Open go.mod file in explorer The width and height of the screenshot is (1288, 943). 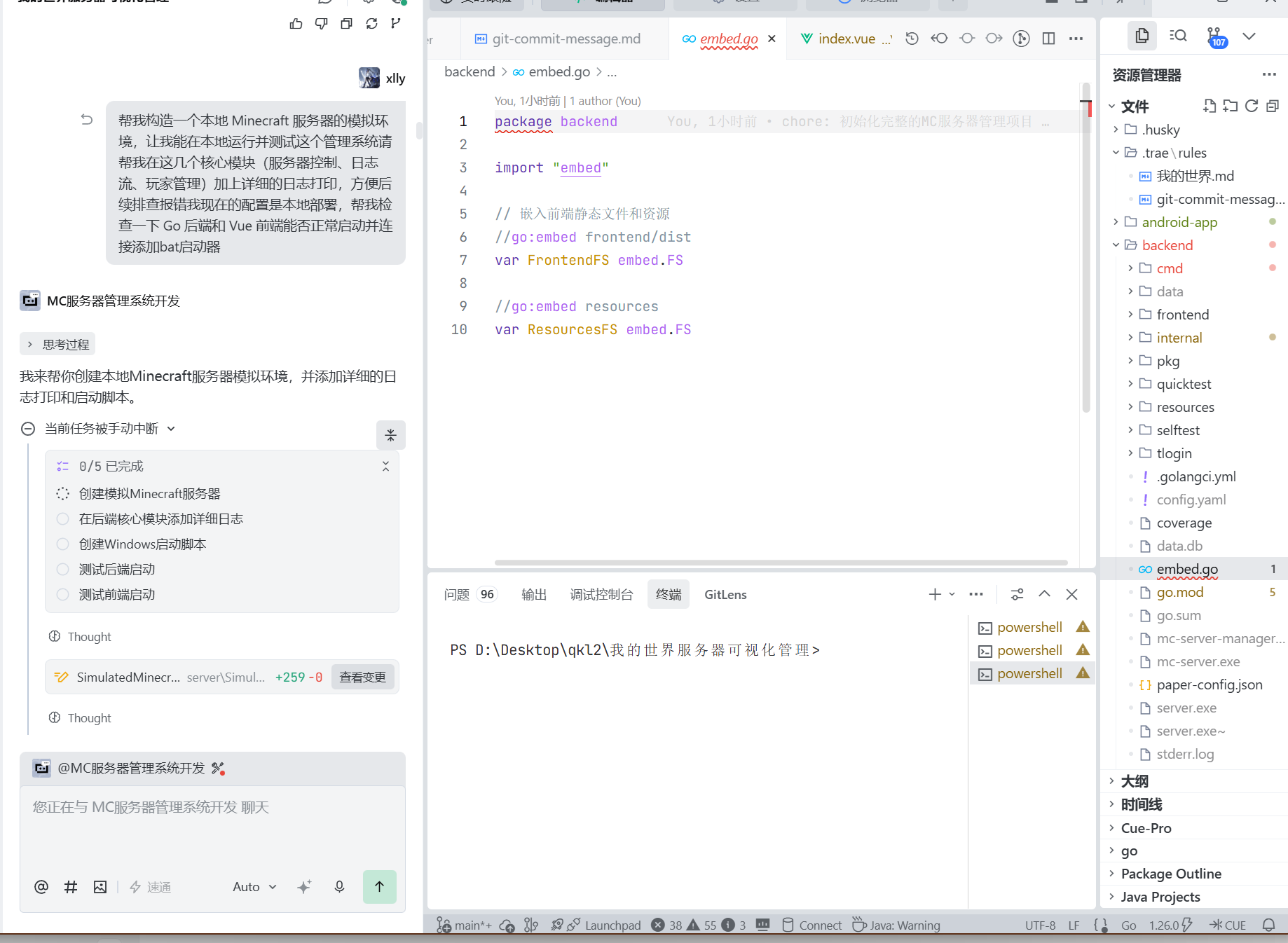click(1180, 592)
